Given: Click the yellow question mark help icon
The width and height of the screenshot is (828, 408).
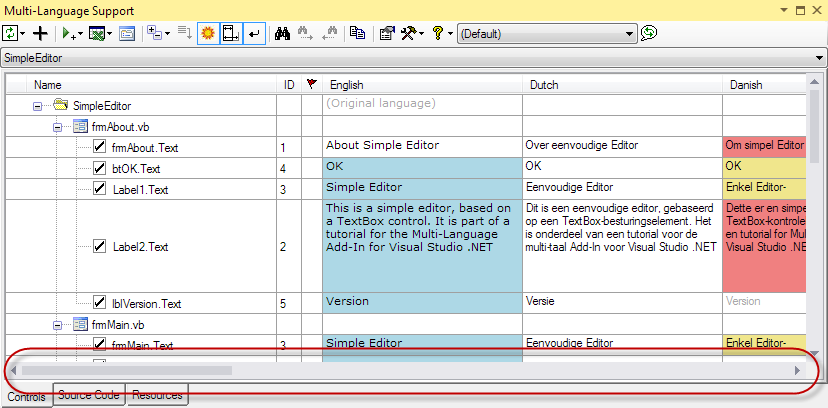Looking at the screenshot, I should point(438,33).
